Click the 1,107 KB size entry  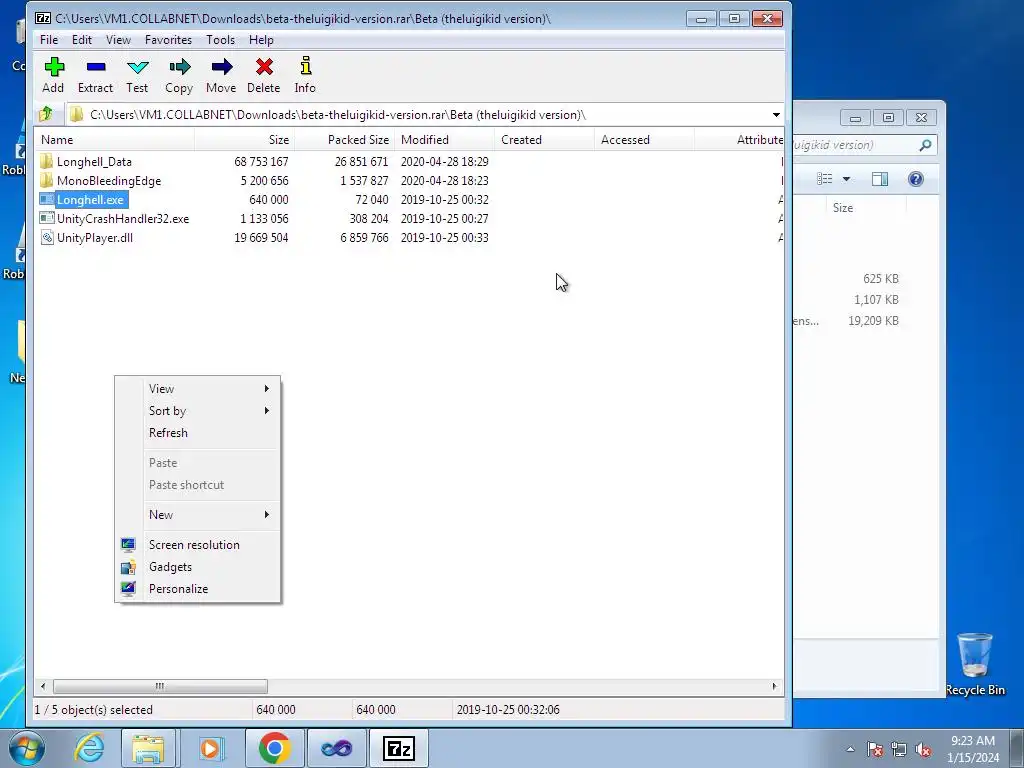[x=876, y=300]
